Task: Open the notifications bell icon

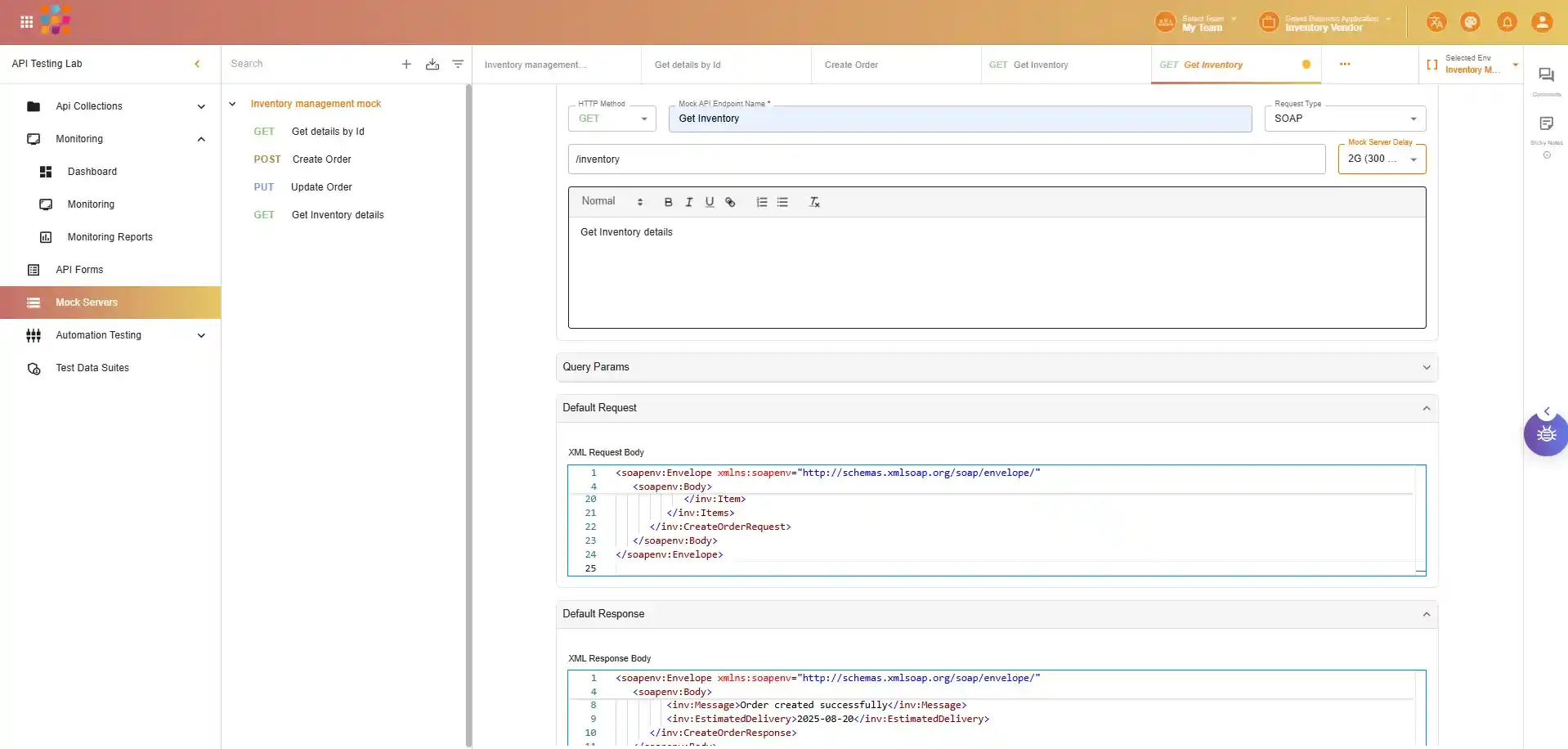Action: (1507, 22)
